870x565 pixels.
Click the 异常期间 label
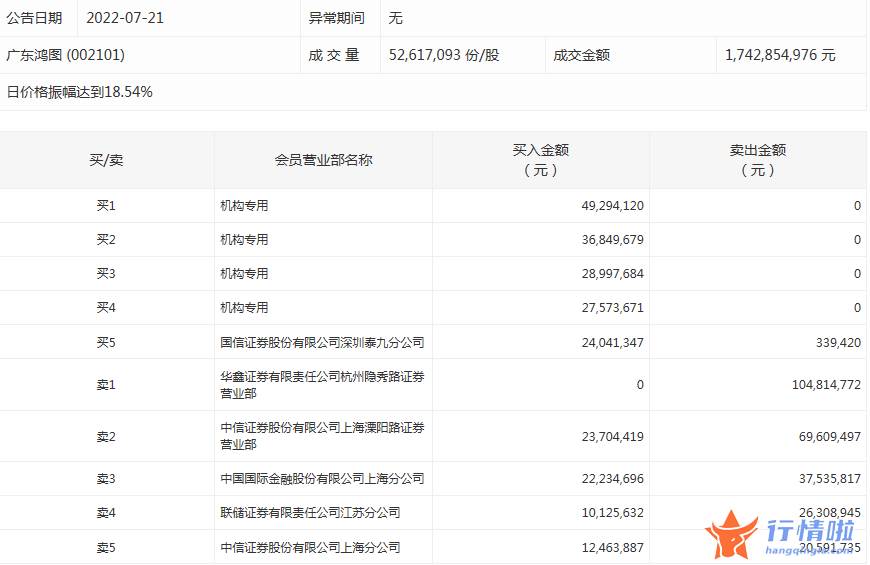pos(336,18)
